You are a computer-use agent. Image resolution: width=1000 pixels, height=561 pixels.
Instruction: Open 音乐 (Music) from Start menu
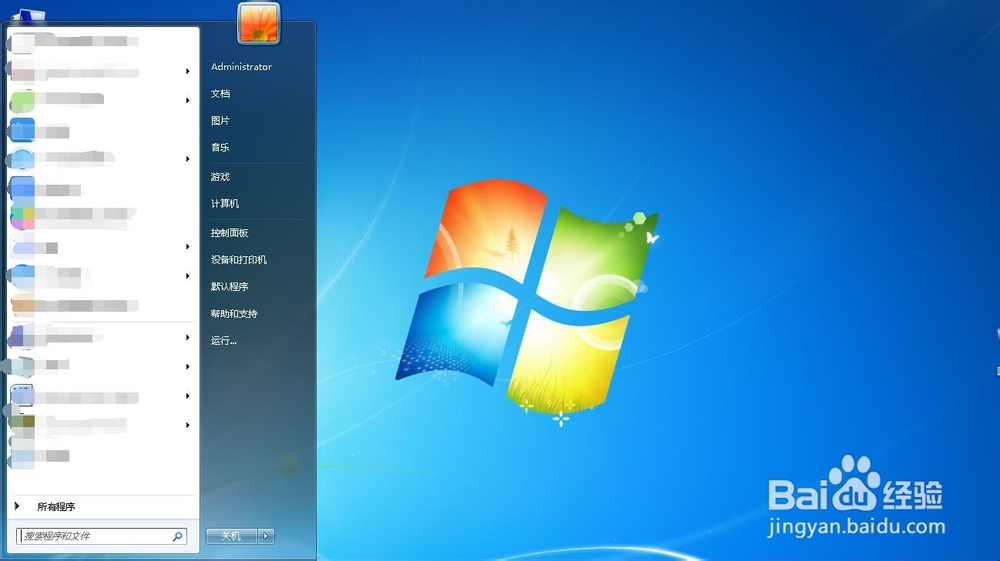point(220,147)
